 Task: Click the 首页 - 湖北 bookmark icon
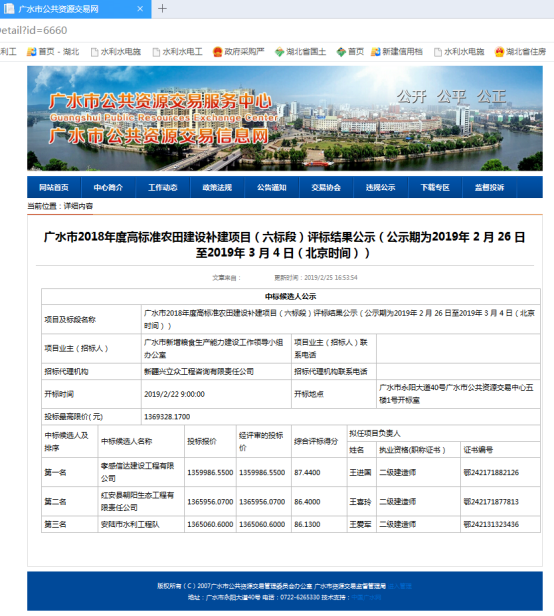point(31,51)
